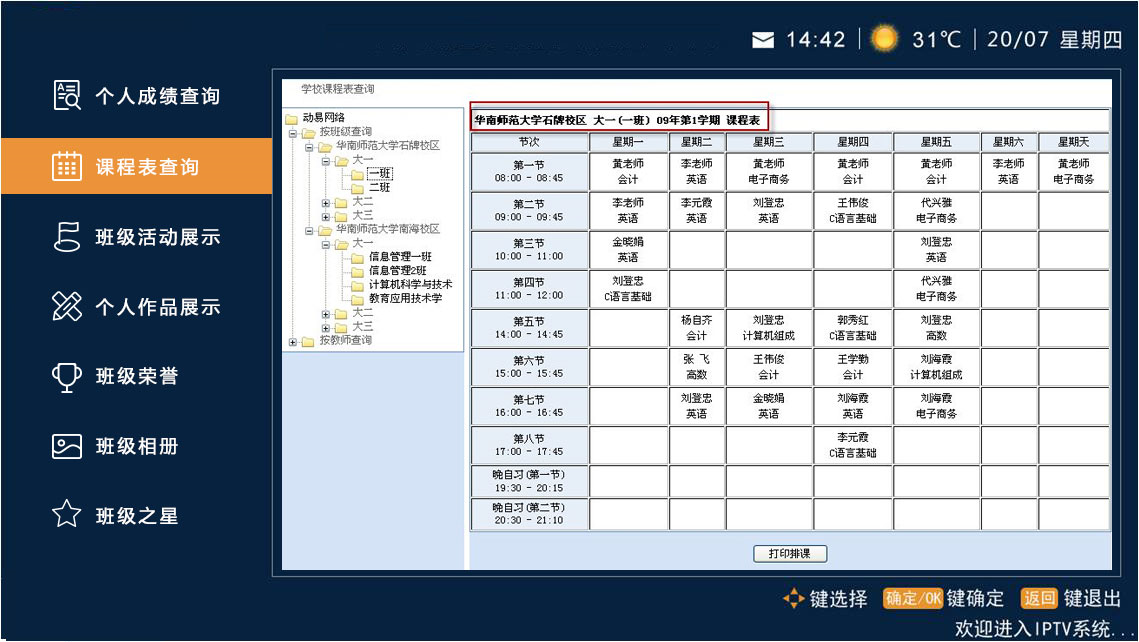Click the 班级之星 star icon

[66, 515]
